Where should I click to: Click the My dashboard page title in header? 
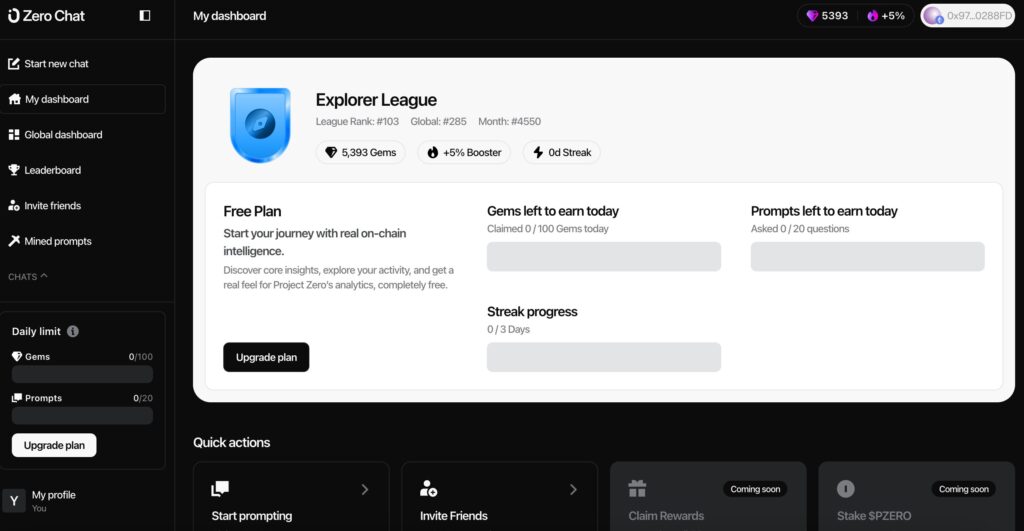pos(230,16)
